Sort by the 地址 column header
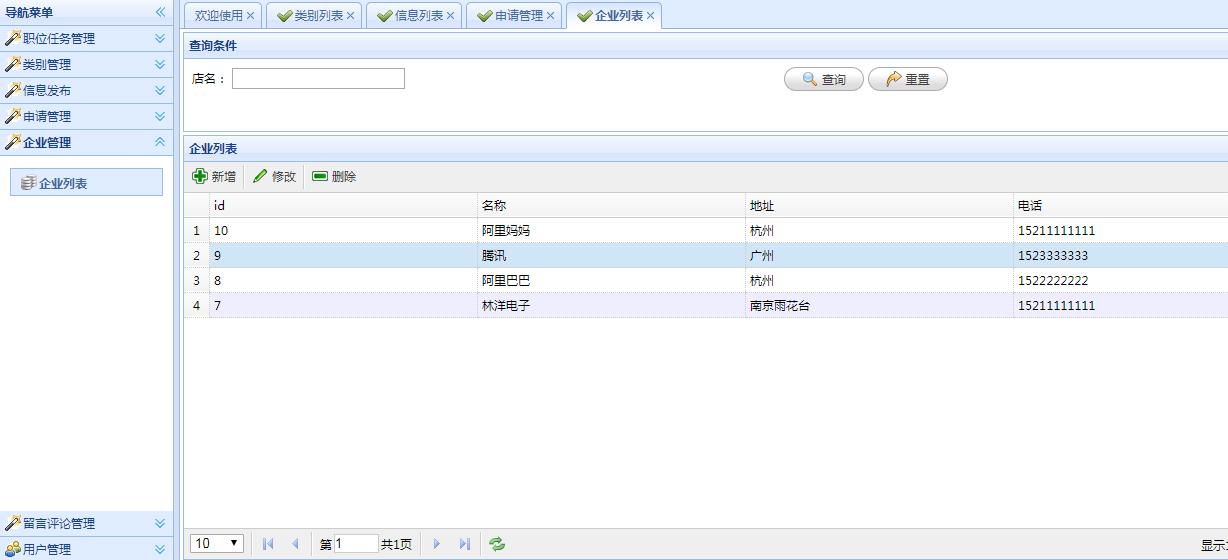 879,205
